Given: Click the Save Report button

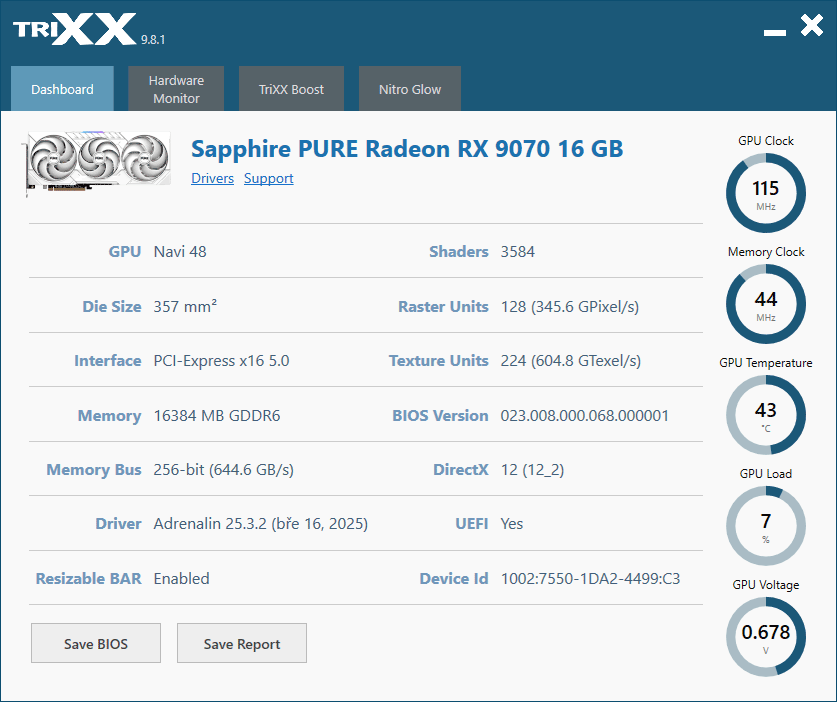Looking at the screenshot, I should 242,643.
